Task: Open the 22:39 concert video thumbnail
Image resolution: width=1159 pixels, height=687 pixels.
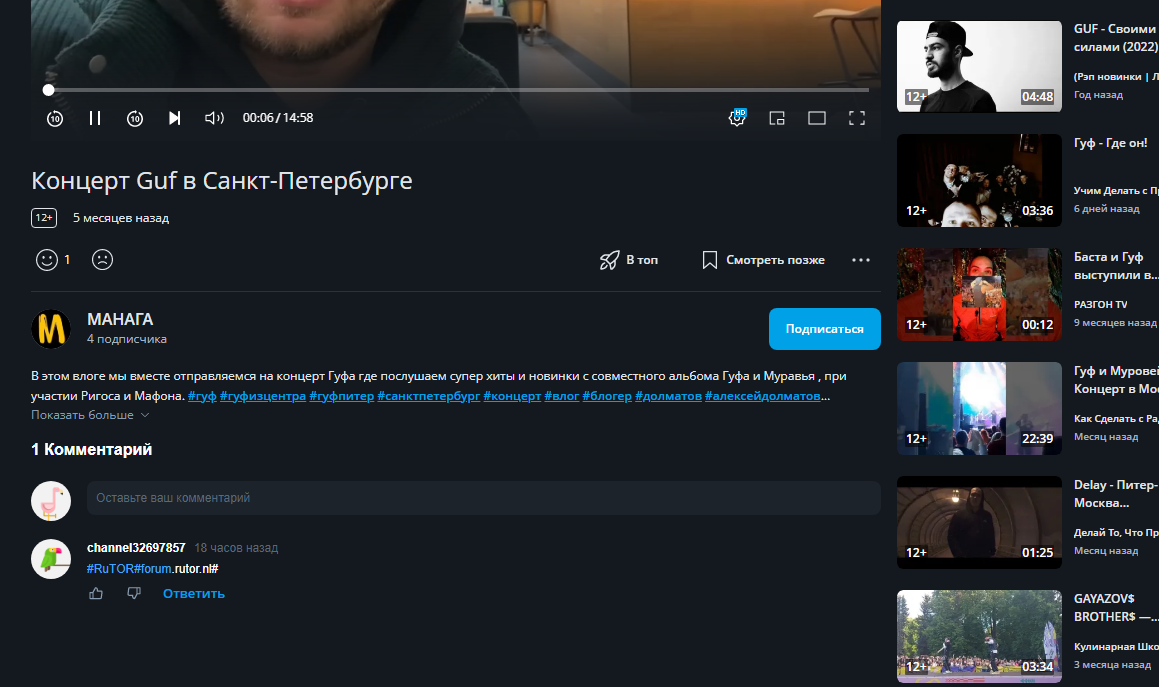Action: 979,408
